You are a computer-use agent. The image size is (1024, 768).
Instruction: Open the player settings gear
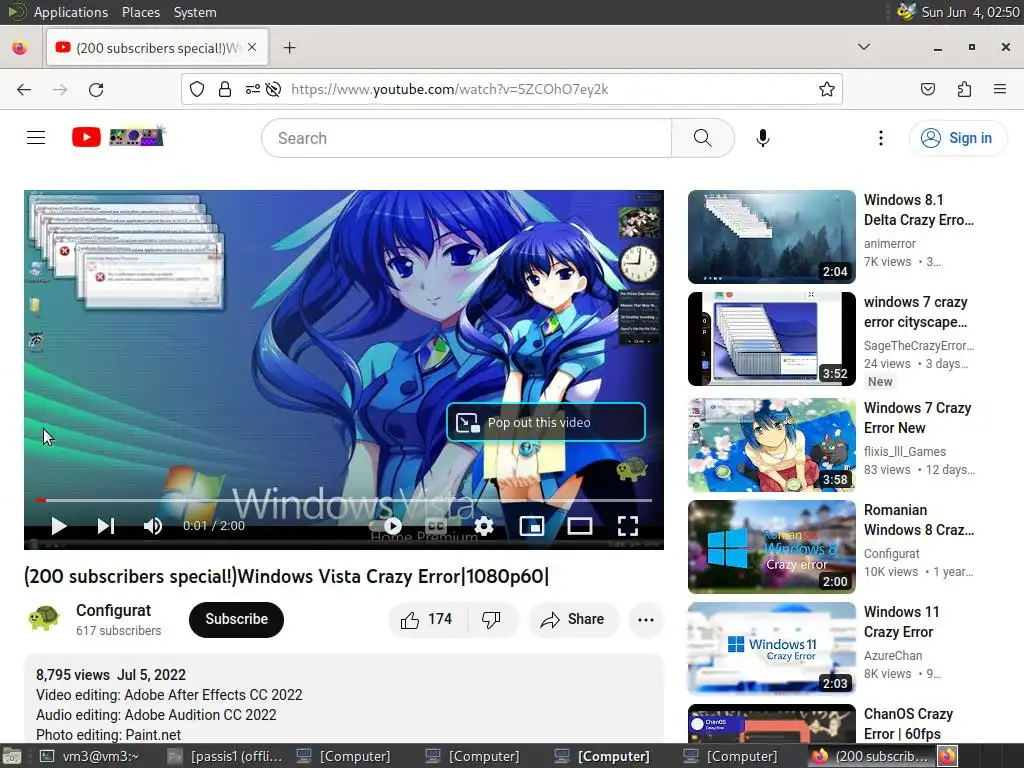click(x=484, y=526)
